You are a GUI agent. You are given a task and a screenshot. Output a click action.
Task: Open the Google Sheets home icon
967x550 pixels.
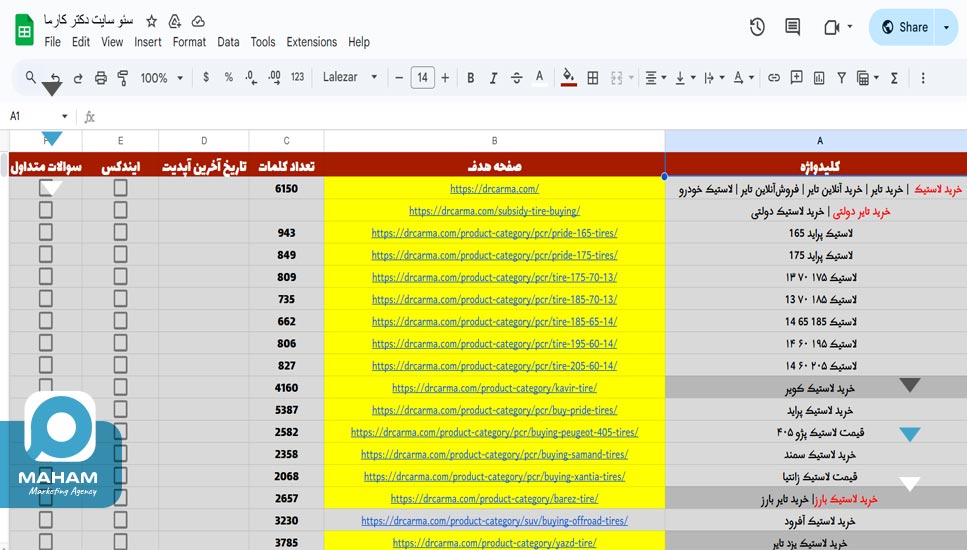[25, 31]
